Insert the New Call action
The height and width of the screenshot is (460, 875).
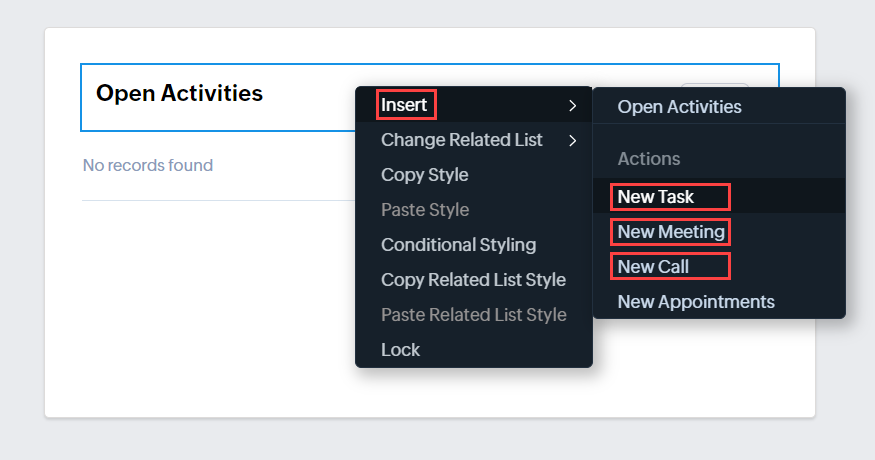click(x=654, y=267)
